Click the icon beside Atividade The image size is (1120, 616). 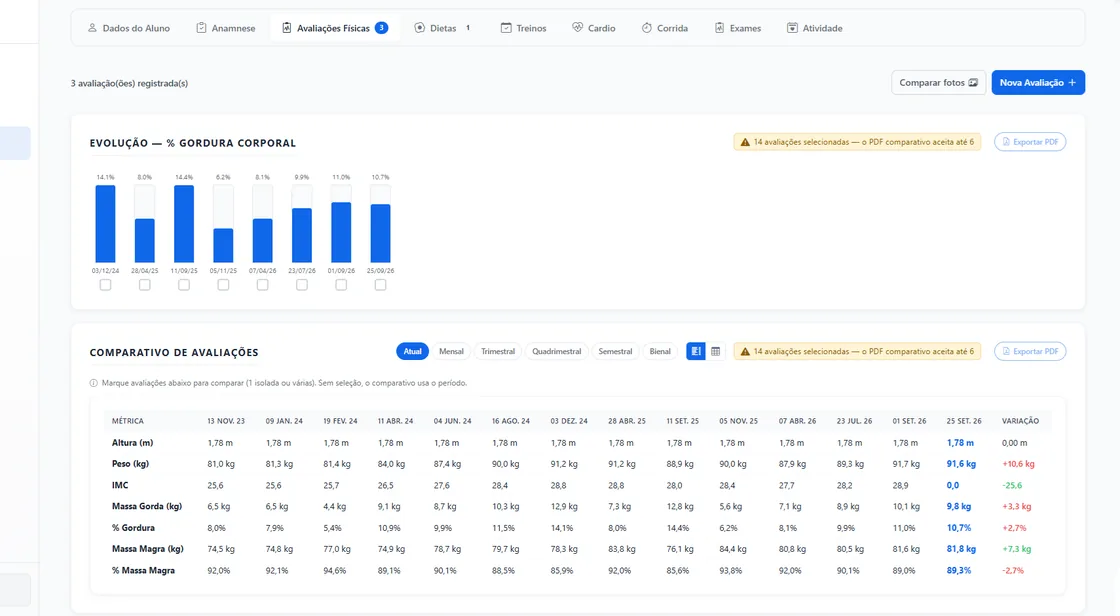click(x=792, y=28)
